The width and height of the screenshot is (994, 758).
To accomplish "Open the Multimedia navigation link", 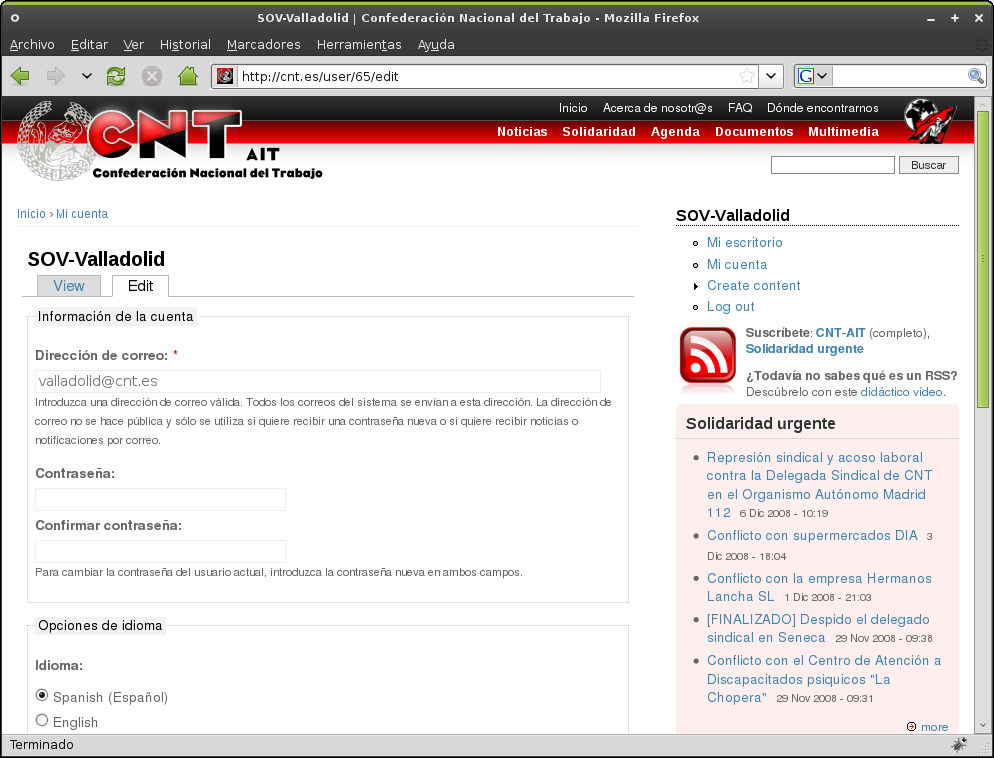I will 844,132.
